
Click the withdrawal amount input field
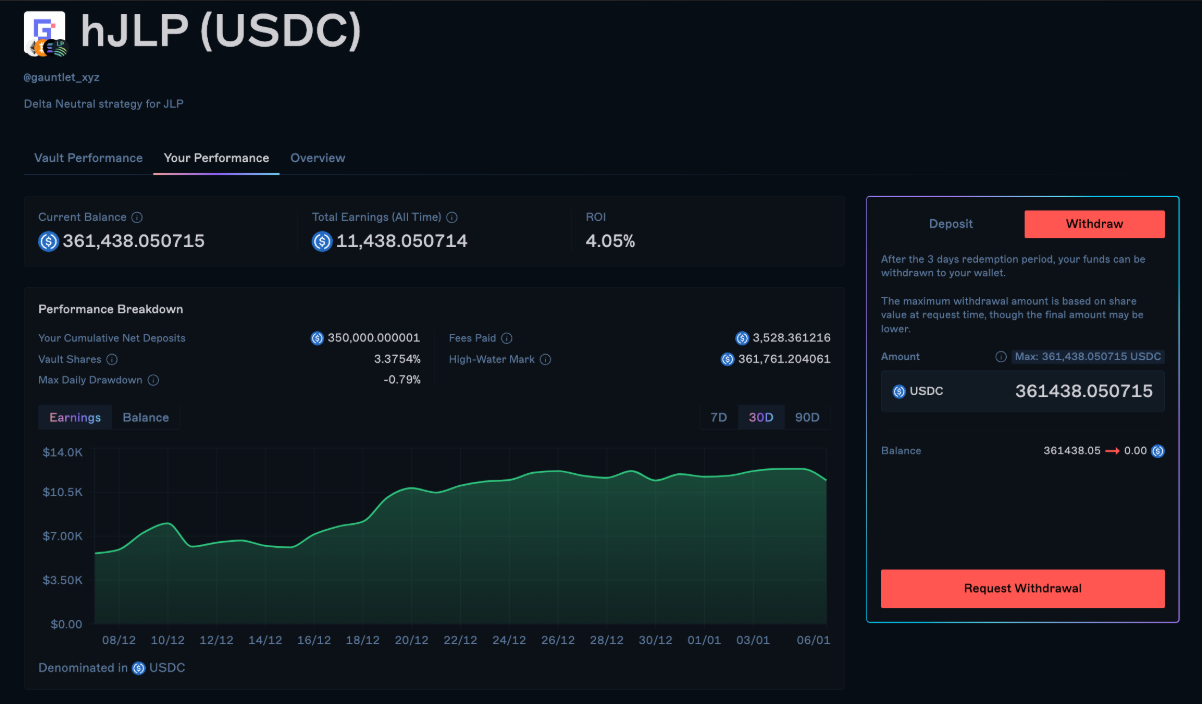[1060, 391]
